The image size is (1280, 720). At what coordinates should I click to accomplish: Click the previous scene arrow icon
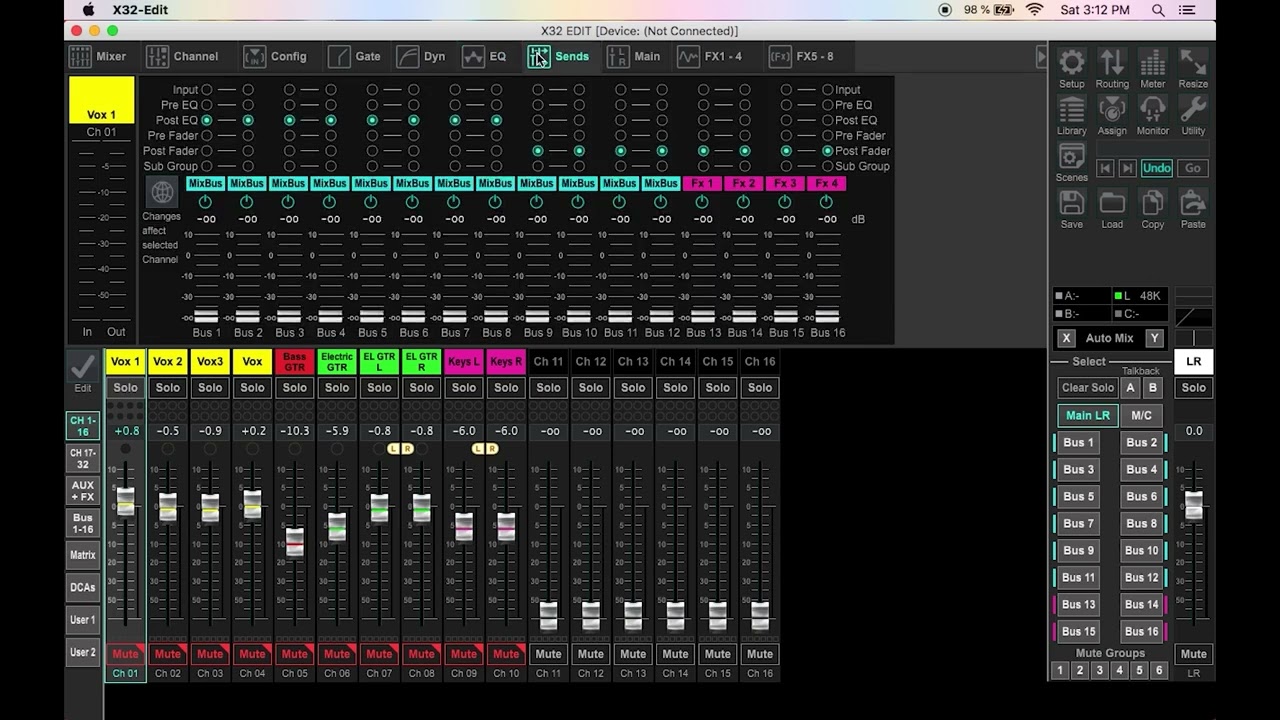coord(1105,168)
